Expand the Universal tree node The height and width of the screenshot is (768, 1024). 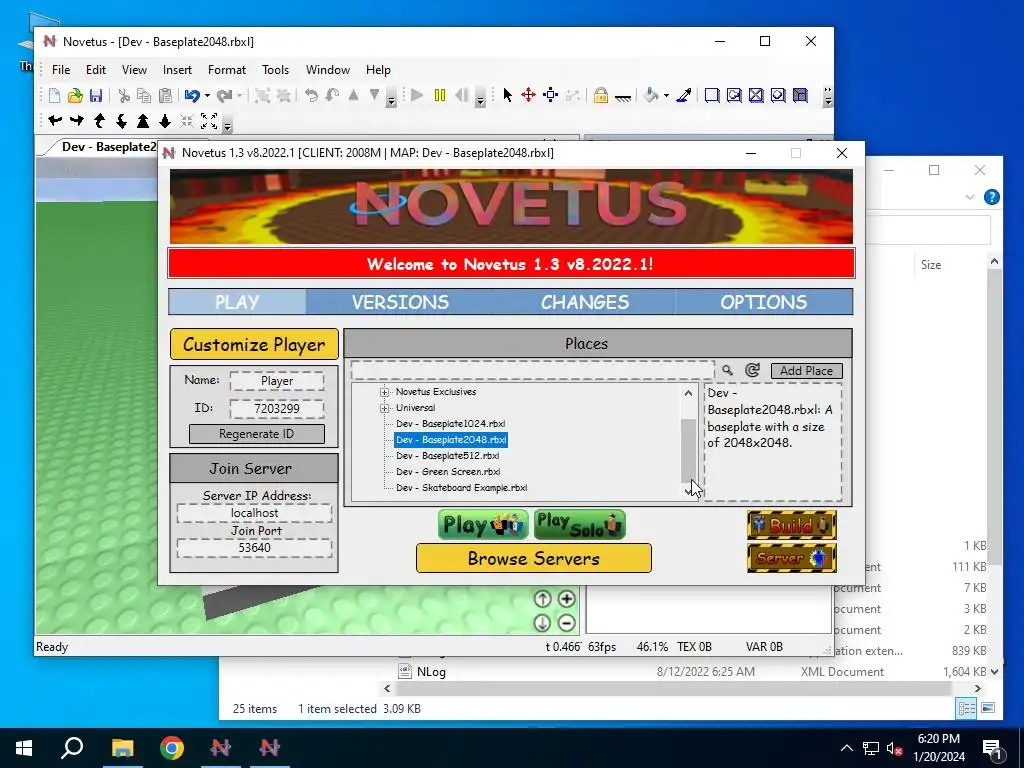[x=385, y=408]
